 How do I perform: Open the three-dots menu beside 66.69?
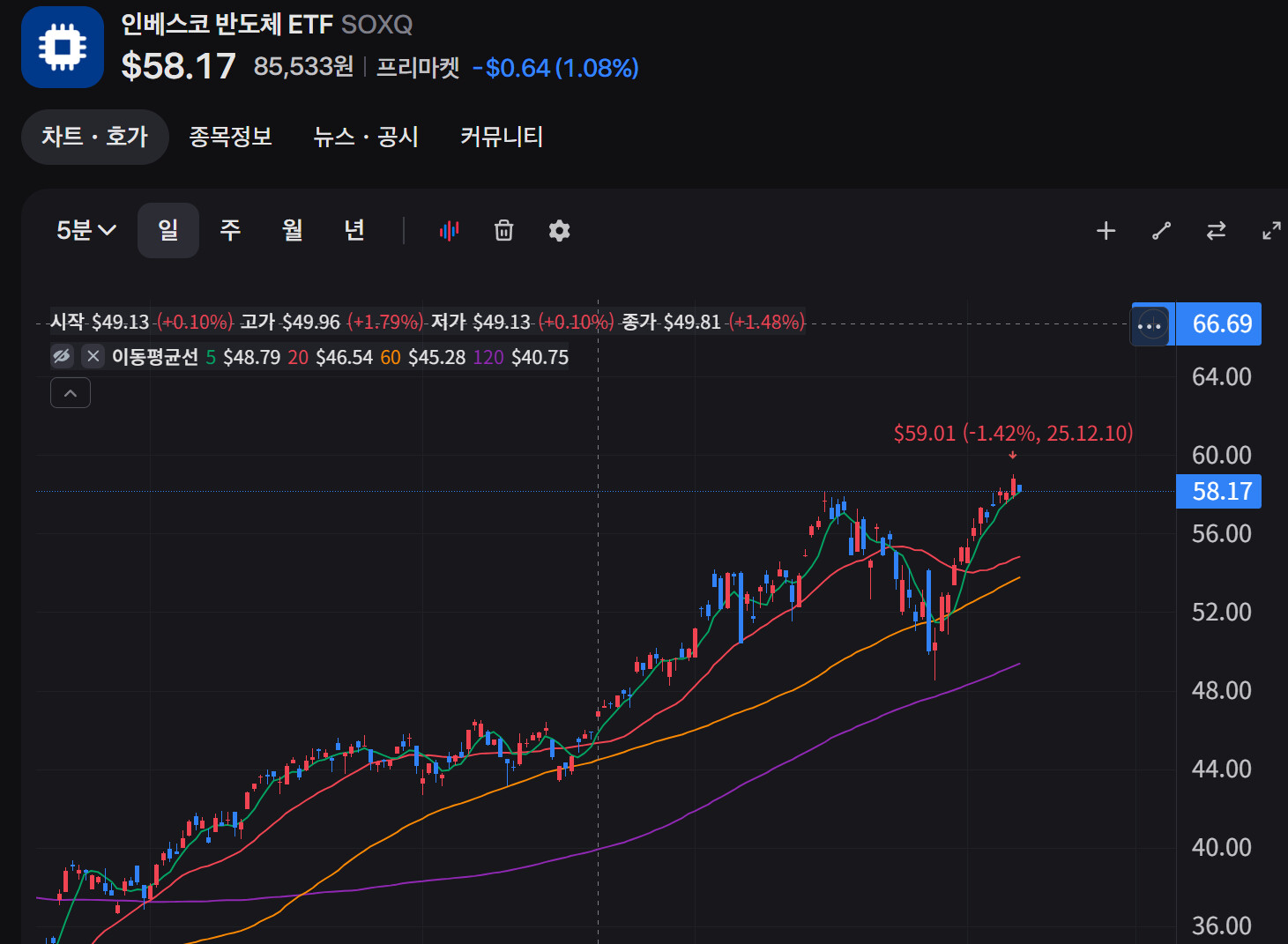point(1150,325)
